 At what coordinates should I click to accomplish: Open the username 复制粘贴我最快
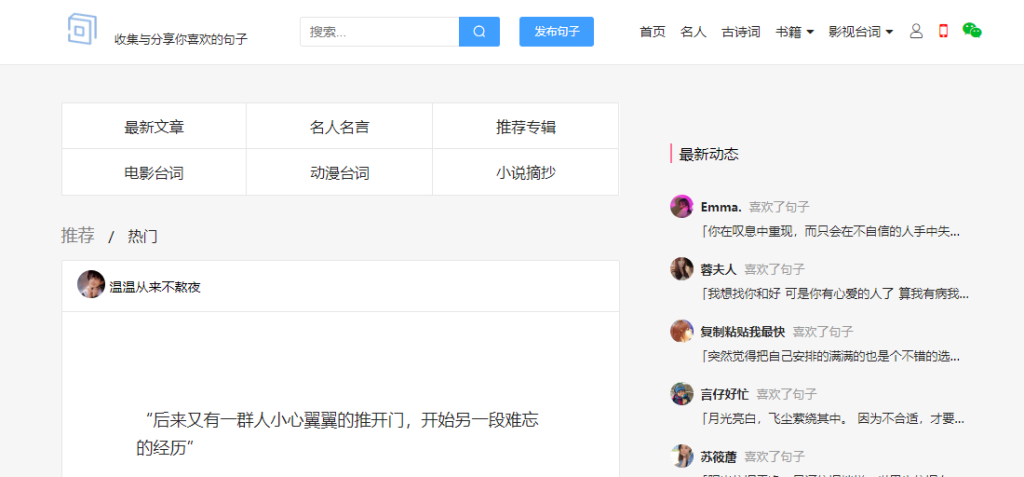(743, 331)
